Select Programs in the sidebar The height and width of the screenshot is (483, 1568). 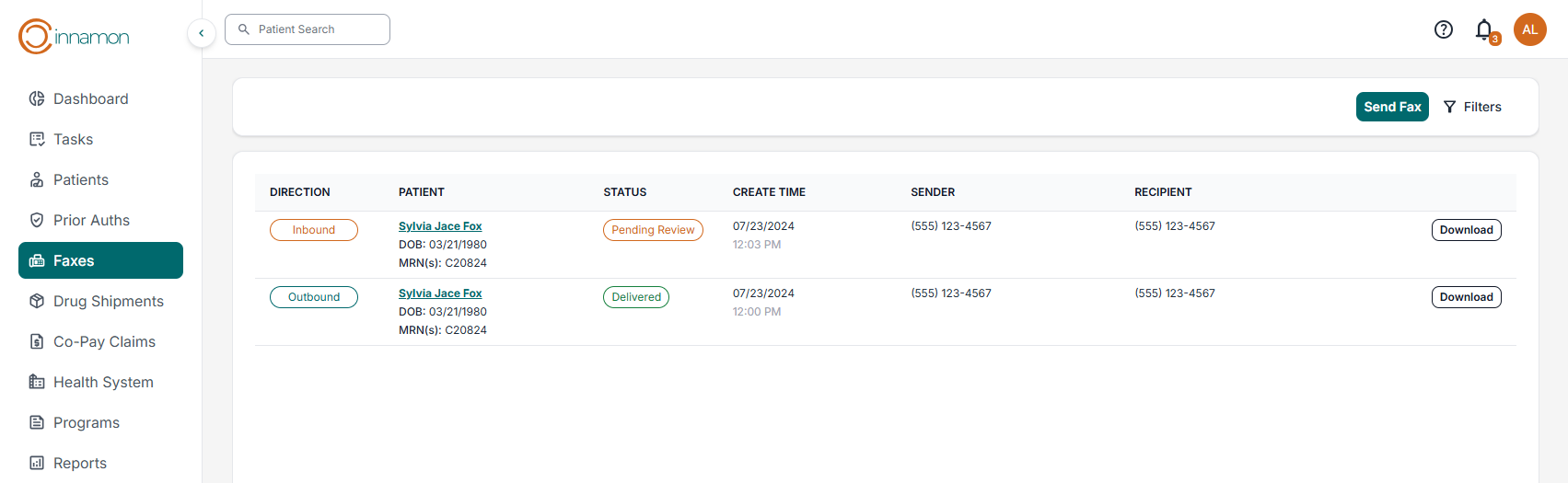tap(86, 422)
